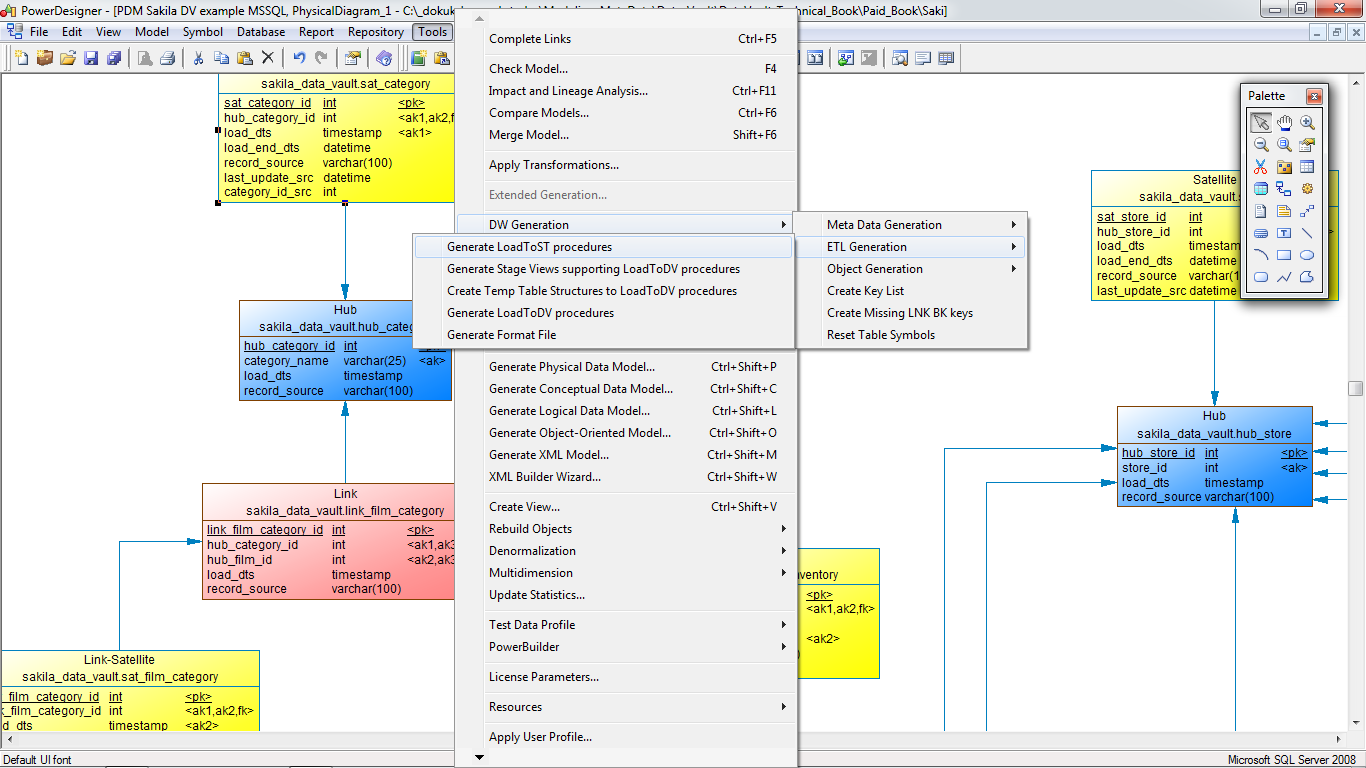Image resolution: width=1366 pixels, height=768 pixels.
Task: Choose Create Missing LNK BK keys
Action: click(911, 313)
